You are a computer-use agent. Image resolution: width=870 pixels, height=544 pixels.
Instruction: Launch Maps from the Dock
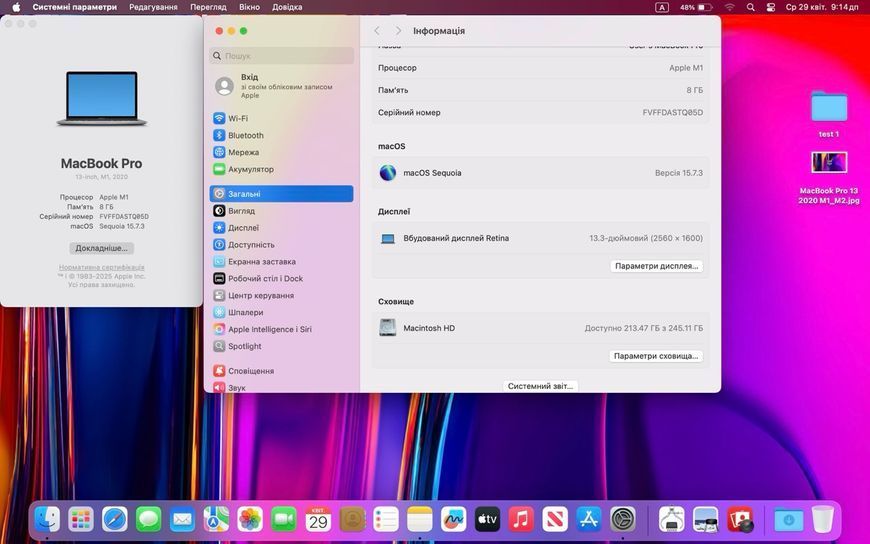point(216,520)
